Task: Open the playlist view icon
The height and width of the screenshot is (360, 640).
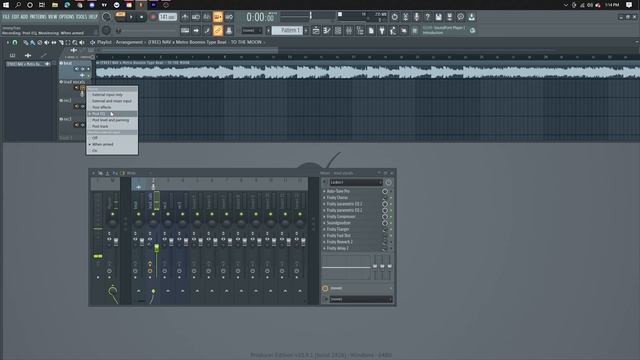Action: (x=316, y=31)
